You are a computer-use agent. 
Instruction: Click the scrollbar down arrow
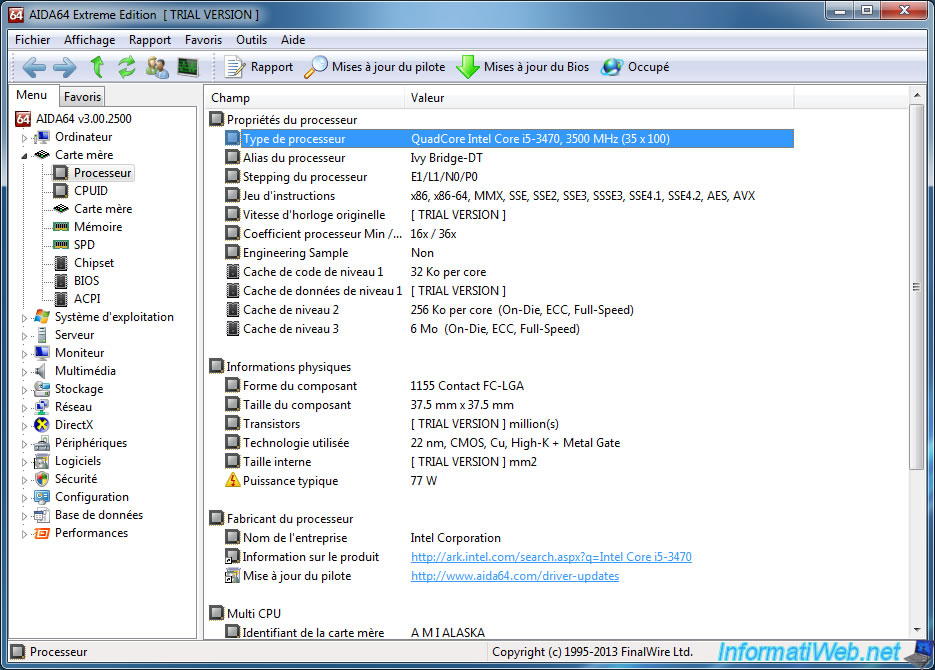(917, 630)
